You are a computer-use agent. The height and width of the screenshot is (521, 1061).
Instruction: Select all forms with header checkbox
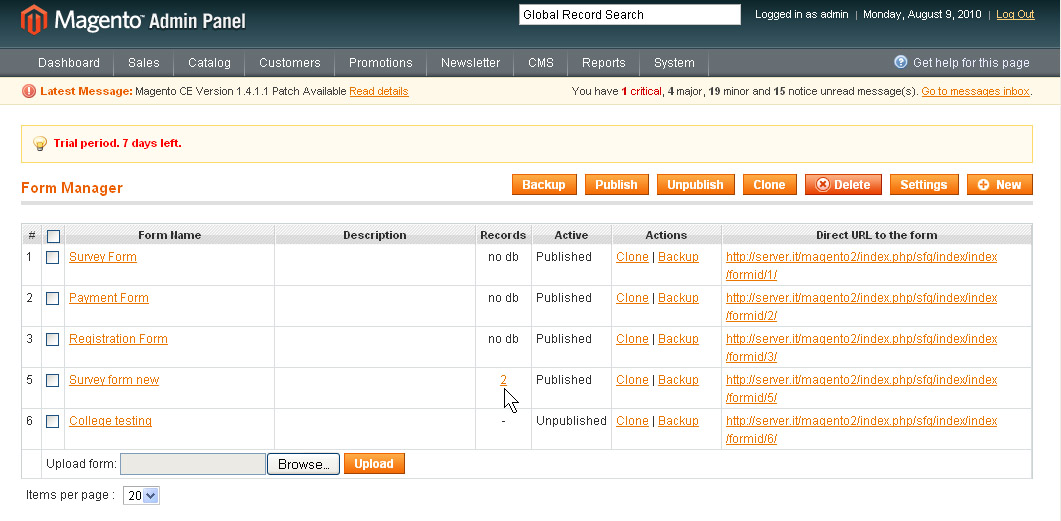click(x=53, y=236)
